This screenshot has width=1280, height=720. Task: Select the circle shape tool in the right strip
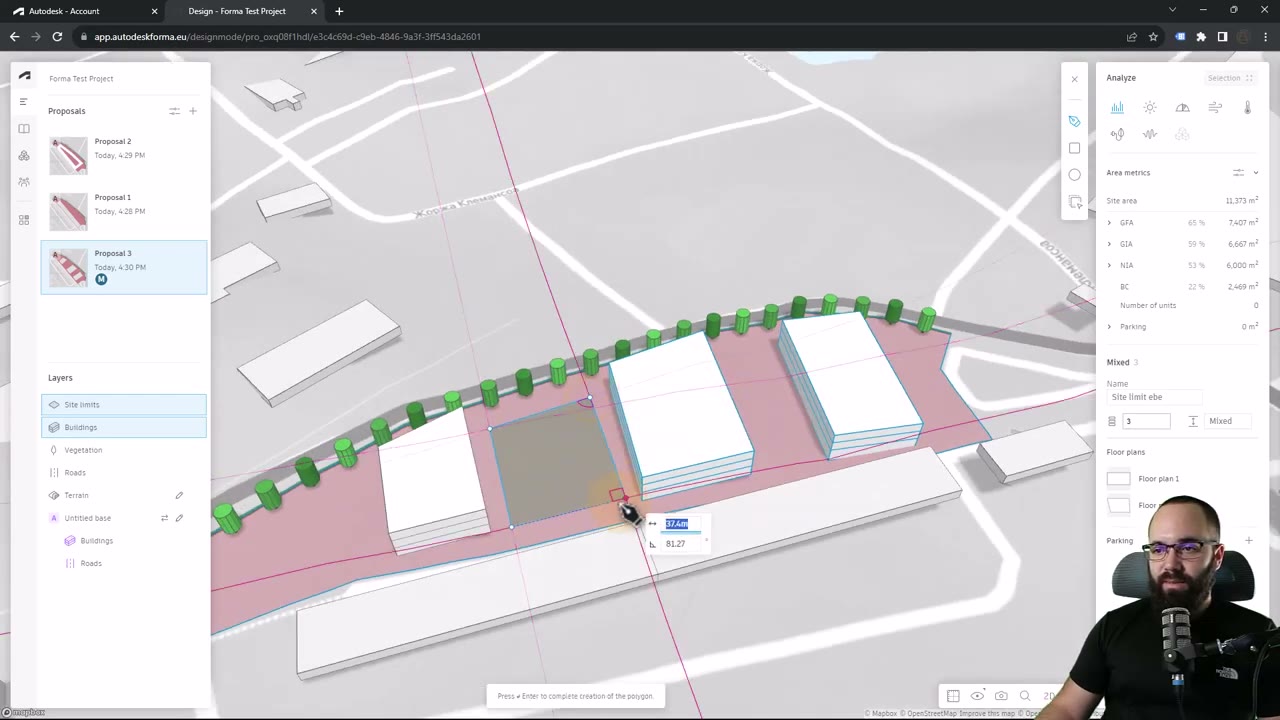point(1074,174)
